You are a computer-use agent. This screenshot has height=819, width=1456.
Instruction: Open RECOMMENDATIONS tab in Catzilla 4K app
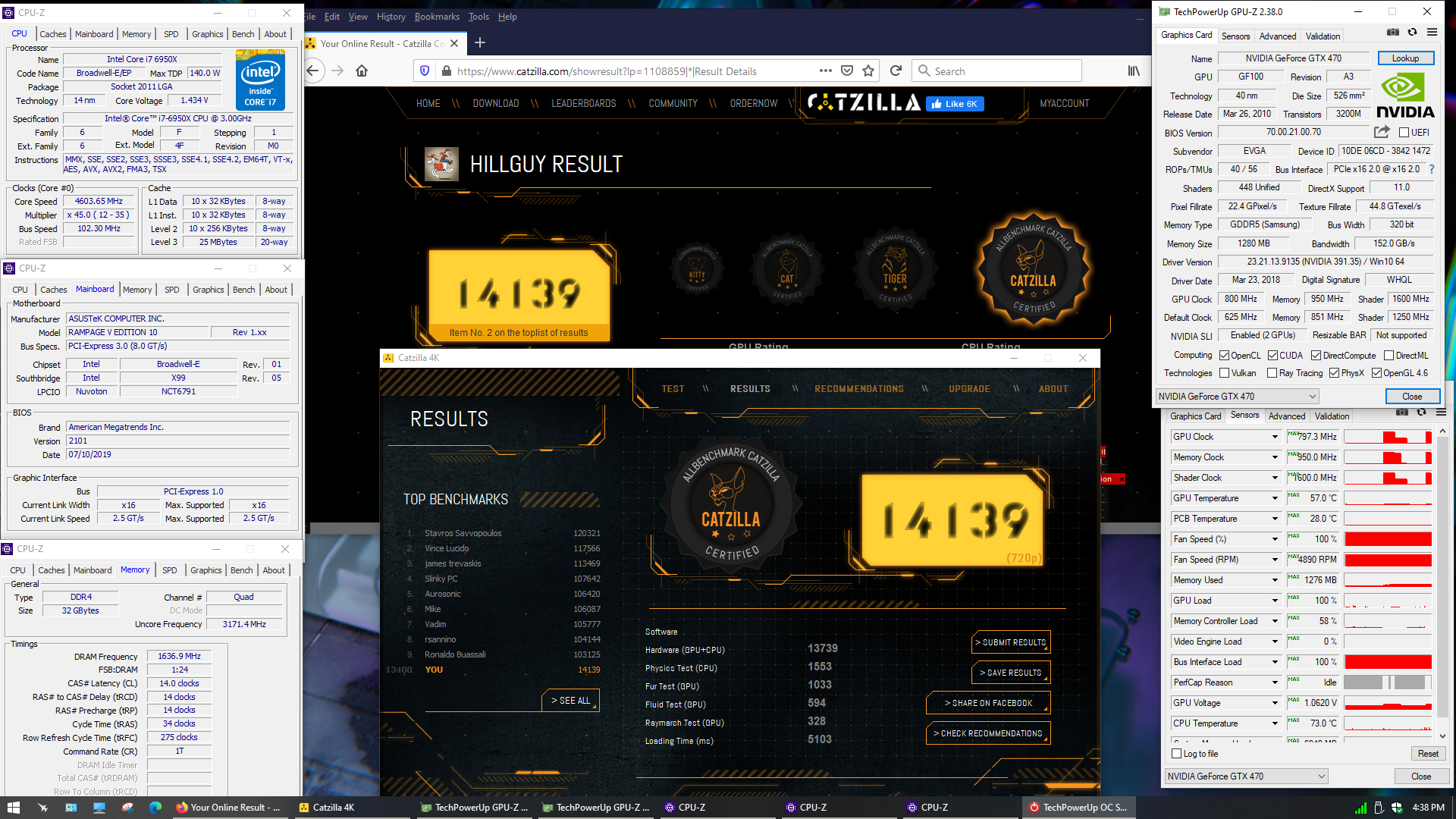858,389
